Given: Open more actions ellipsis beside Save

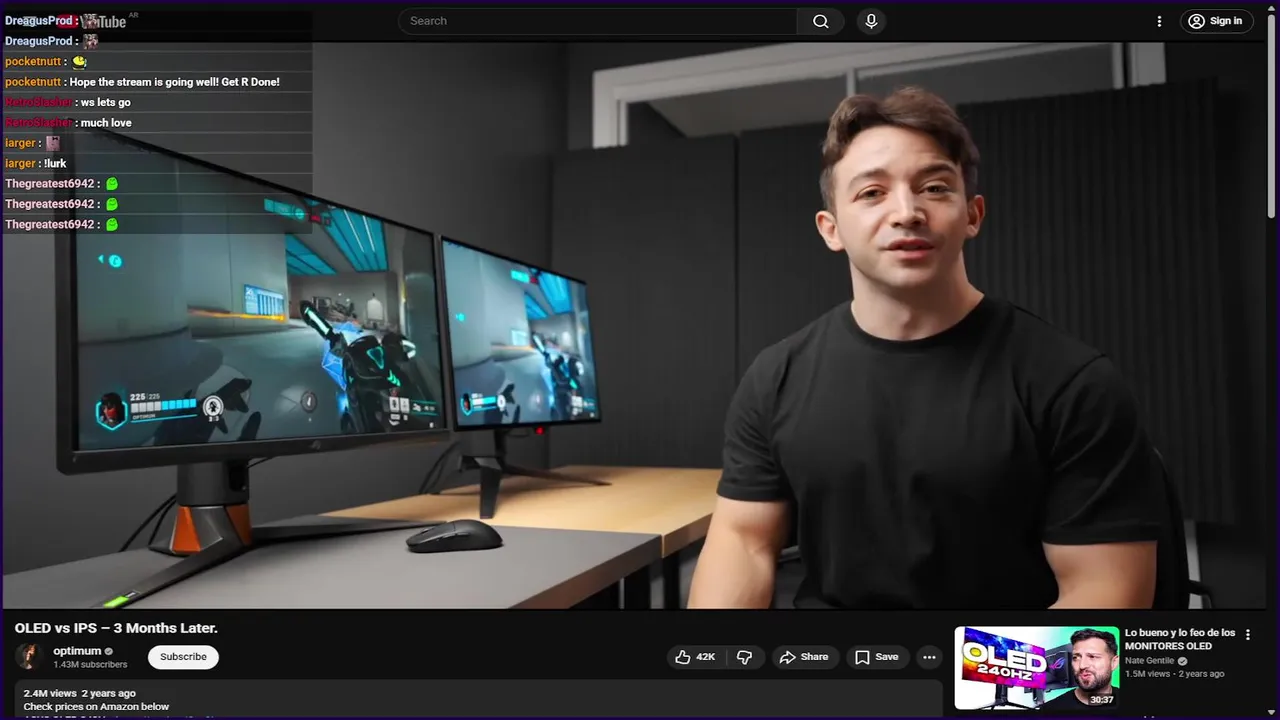Looking at the screenshot, I should point(929,657).
